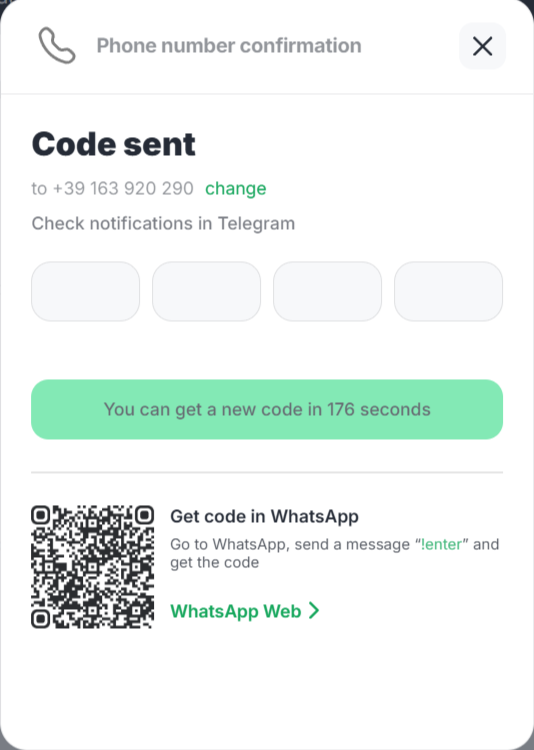Click the chevron arrow after WhatsApp Web

tap(314, 611)
